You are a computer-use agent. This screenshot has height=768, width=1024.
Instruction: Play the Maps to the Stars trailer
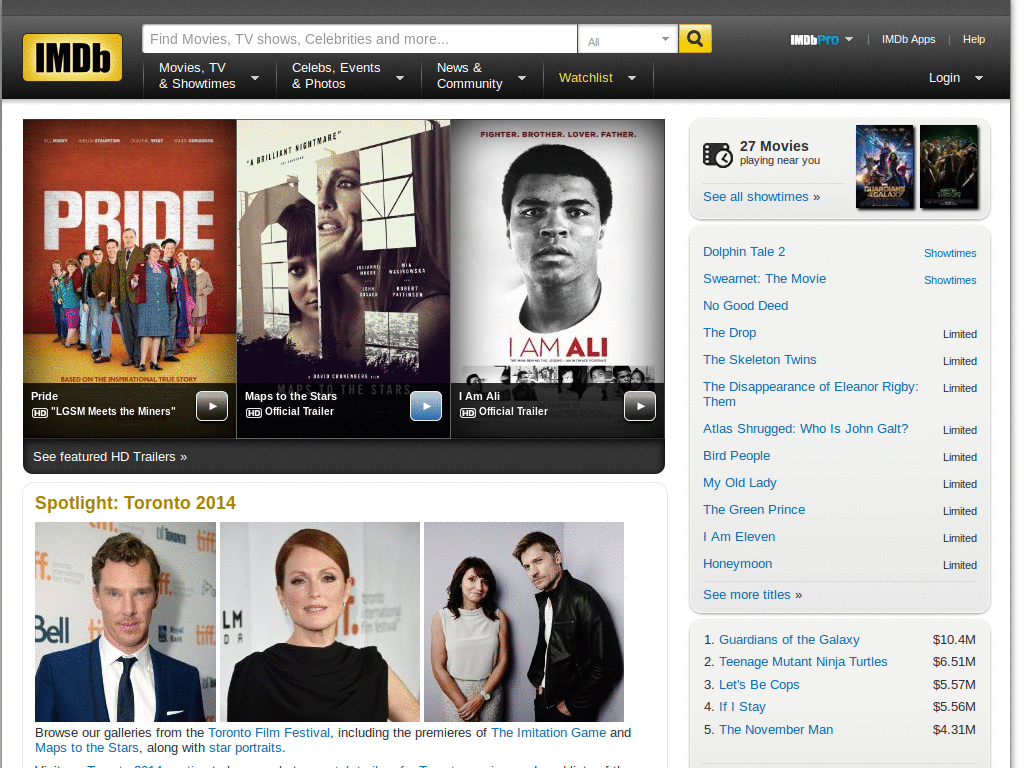tap(426, 406)
